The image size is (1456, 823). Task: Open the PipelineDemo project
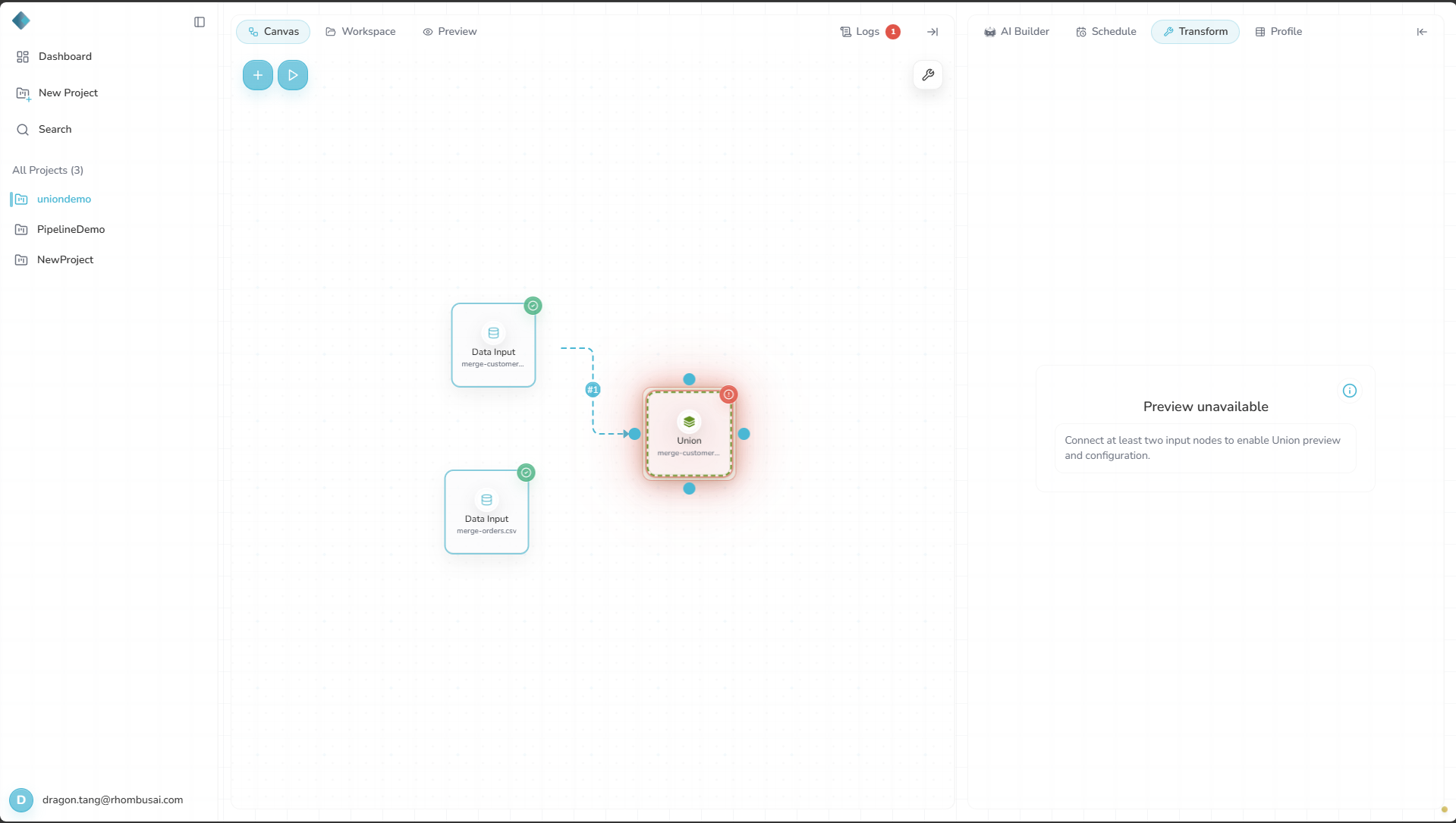(71, 229)
